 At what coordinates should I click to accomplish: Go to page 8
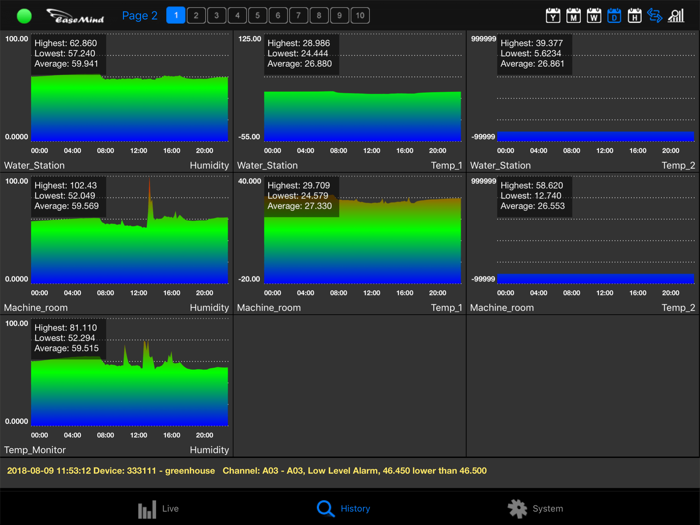coord(319,16)
